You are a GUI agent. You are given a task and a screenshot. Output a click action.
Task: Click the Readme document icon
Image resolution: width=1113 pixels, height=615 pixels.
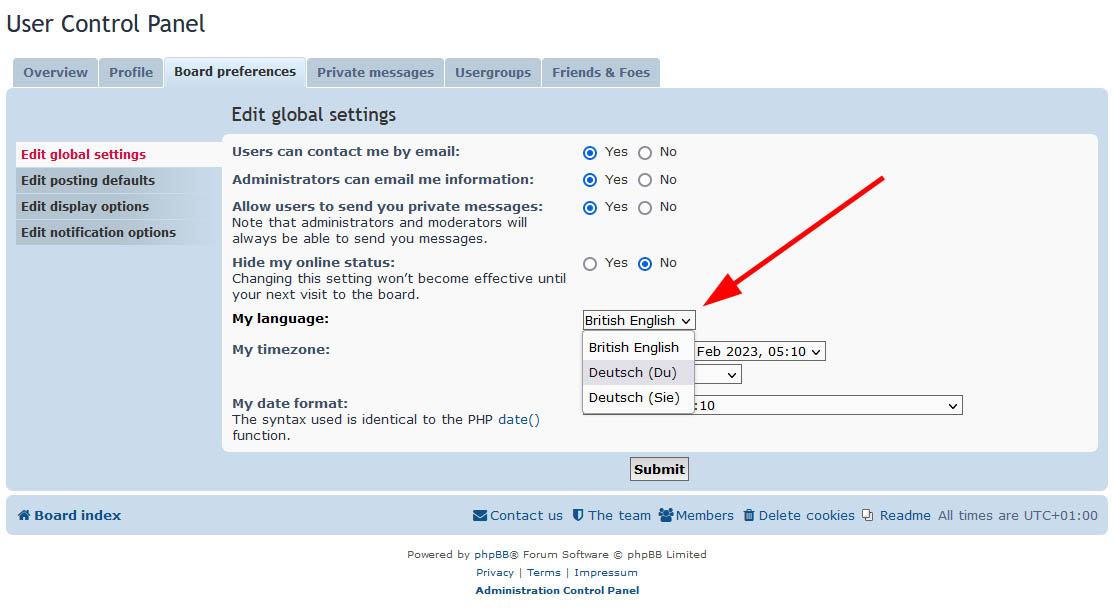click(x=867, y=515)
